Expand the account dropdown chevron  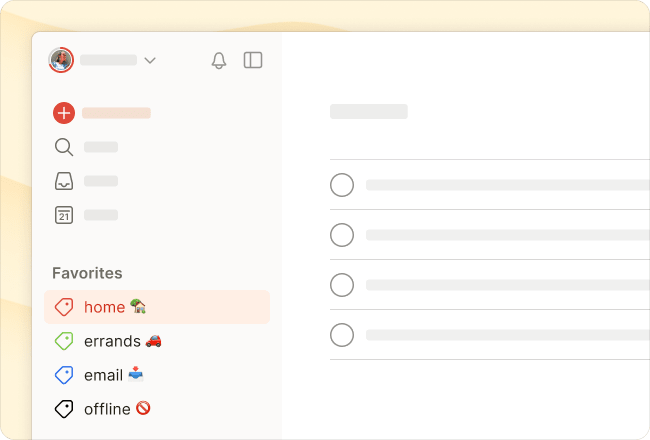[x=150, y=61]
